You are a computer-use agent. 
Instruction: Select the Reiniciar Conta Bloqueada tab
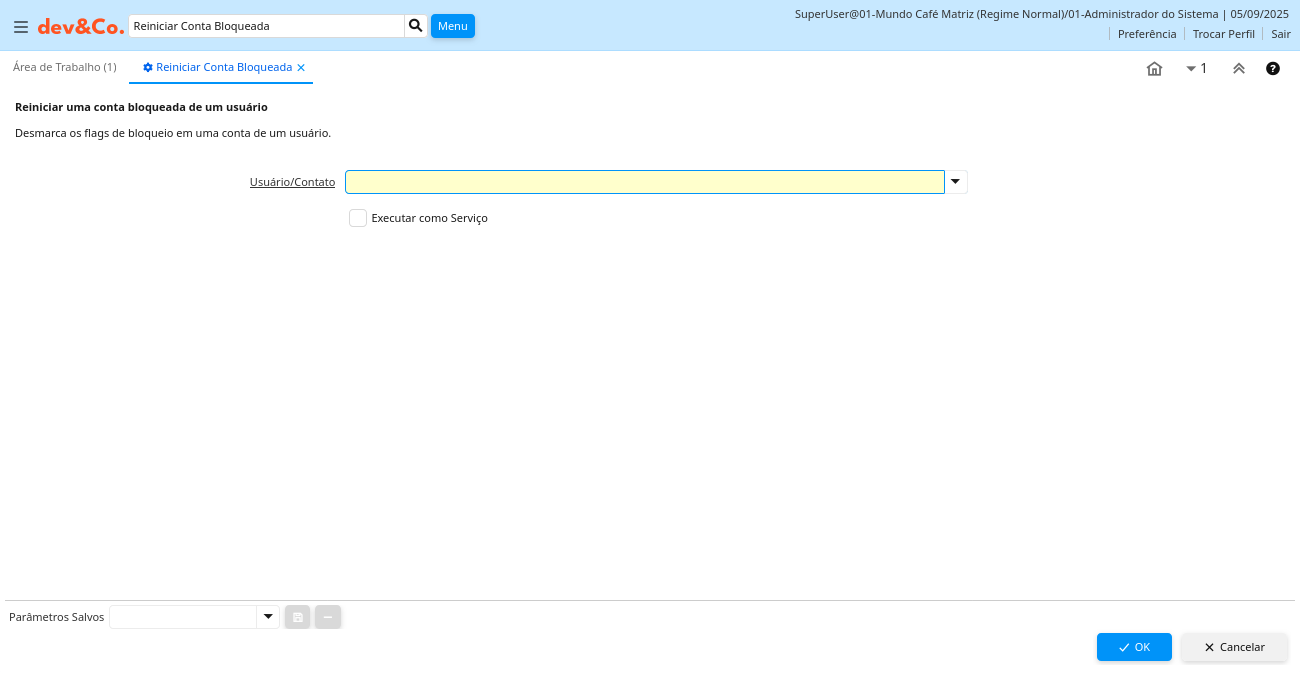(x=223, y=67)
